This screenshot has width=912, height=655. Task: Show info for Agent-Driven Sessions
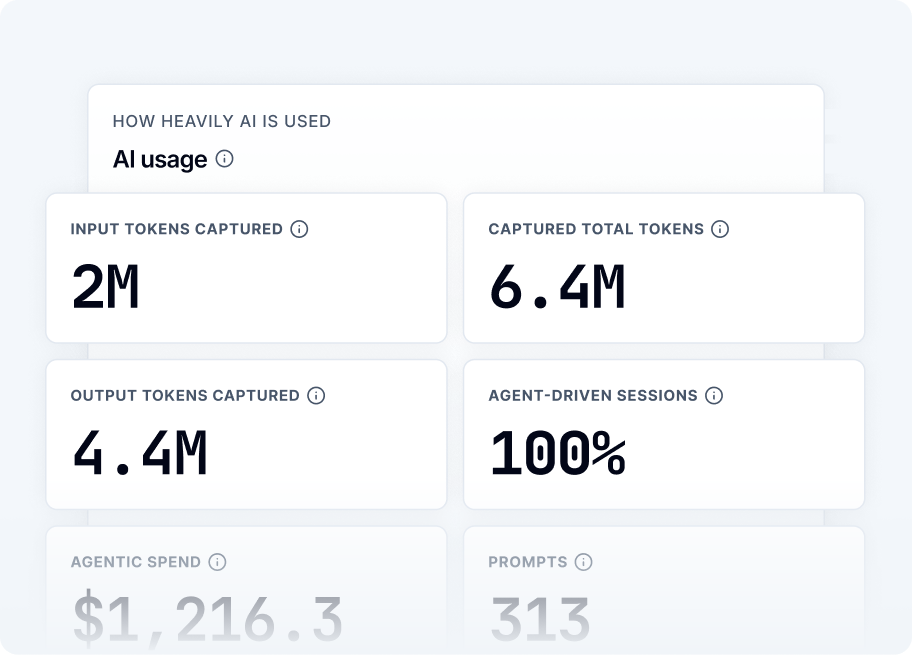(714, 396)
